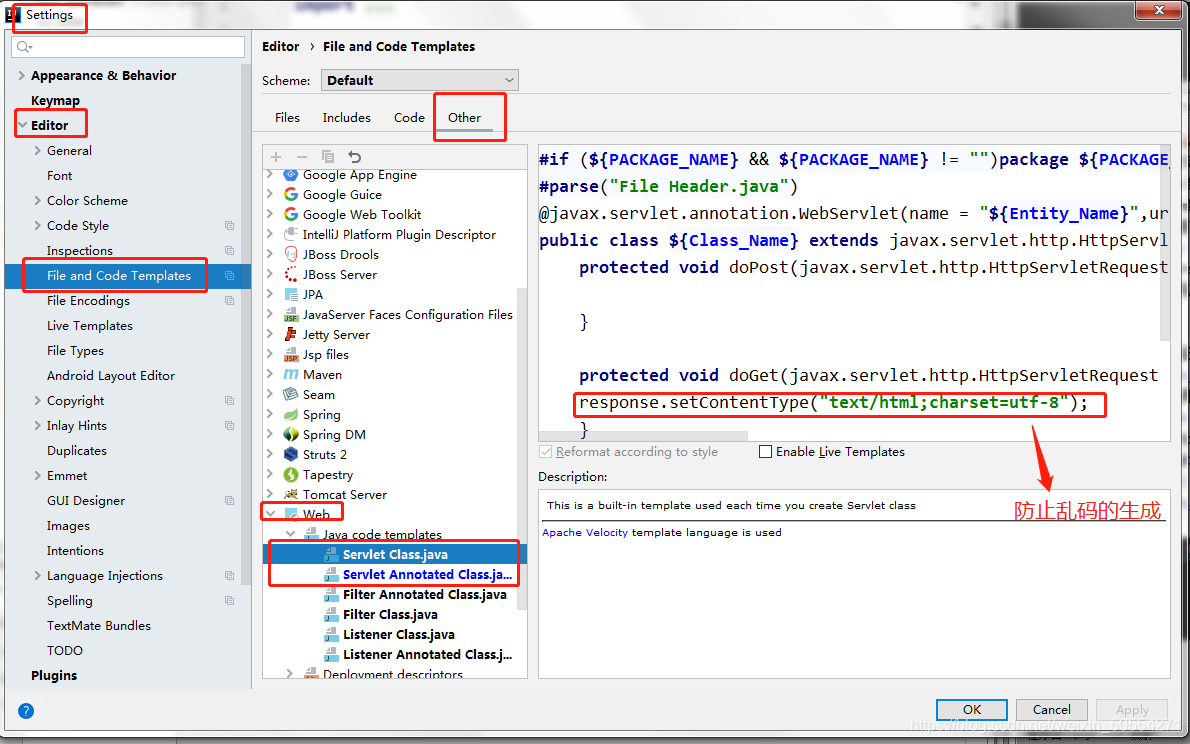Select the JPA icon
This screenshot has height=744, width=1190.
point(291,295)
